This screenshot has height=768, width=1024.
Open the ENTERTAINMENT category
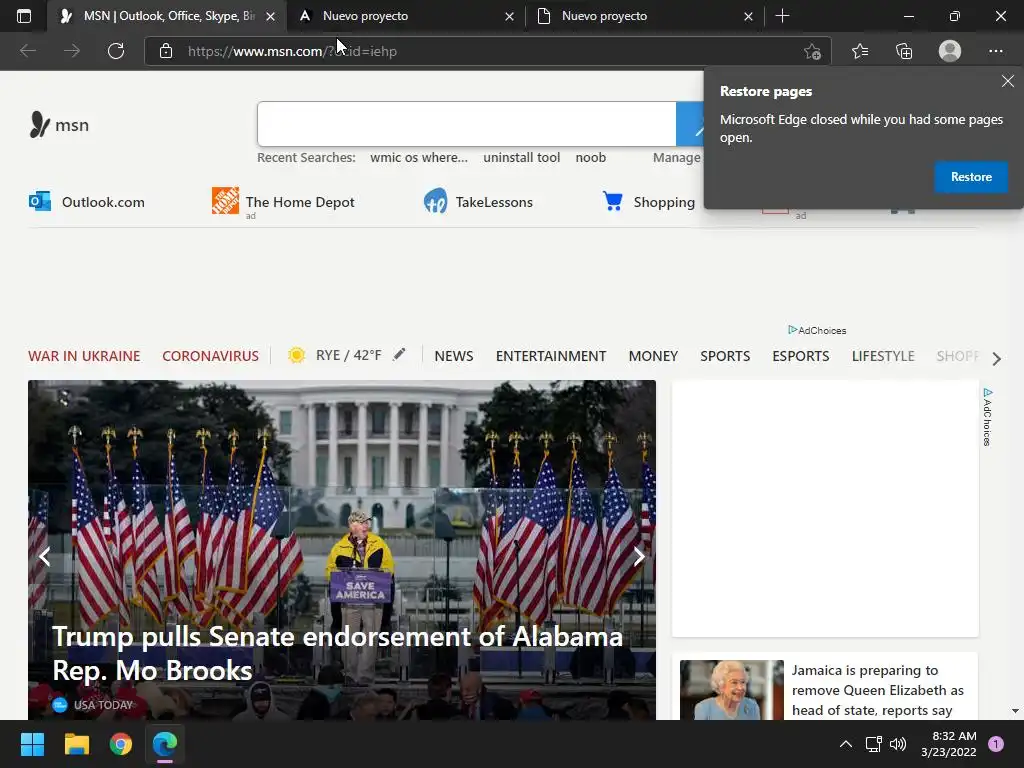click(551, 356)
